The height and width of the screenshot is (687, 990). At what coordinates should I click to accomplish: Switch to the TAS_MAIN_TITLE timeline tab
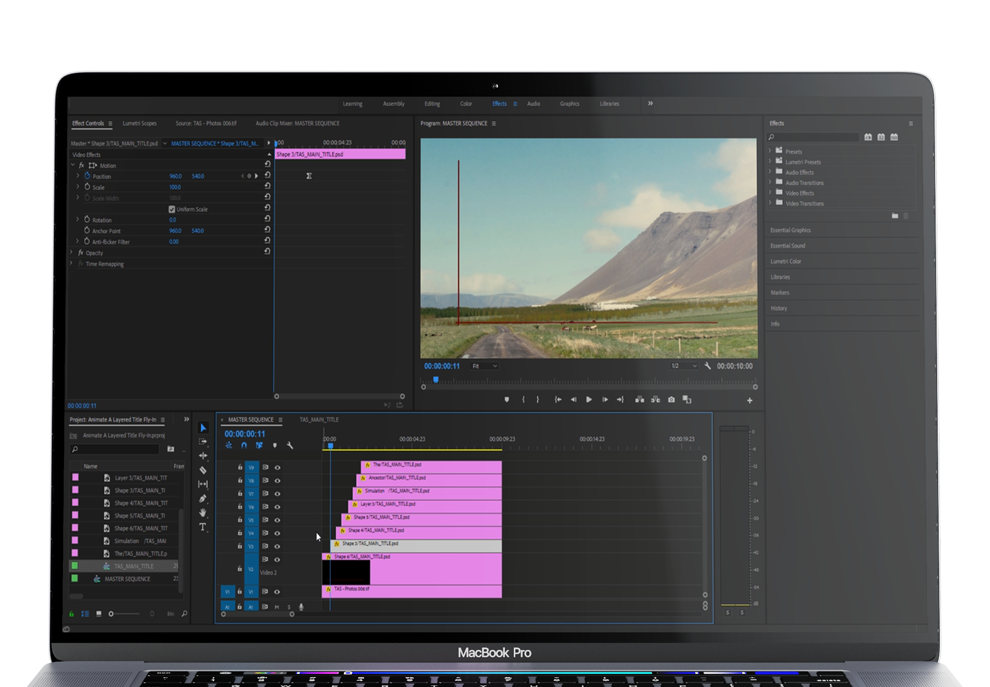(x=319, y=419)
